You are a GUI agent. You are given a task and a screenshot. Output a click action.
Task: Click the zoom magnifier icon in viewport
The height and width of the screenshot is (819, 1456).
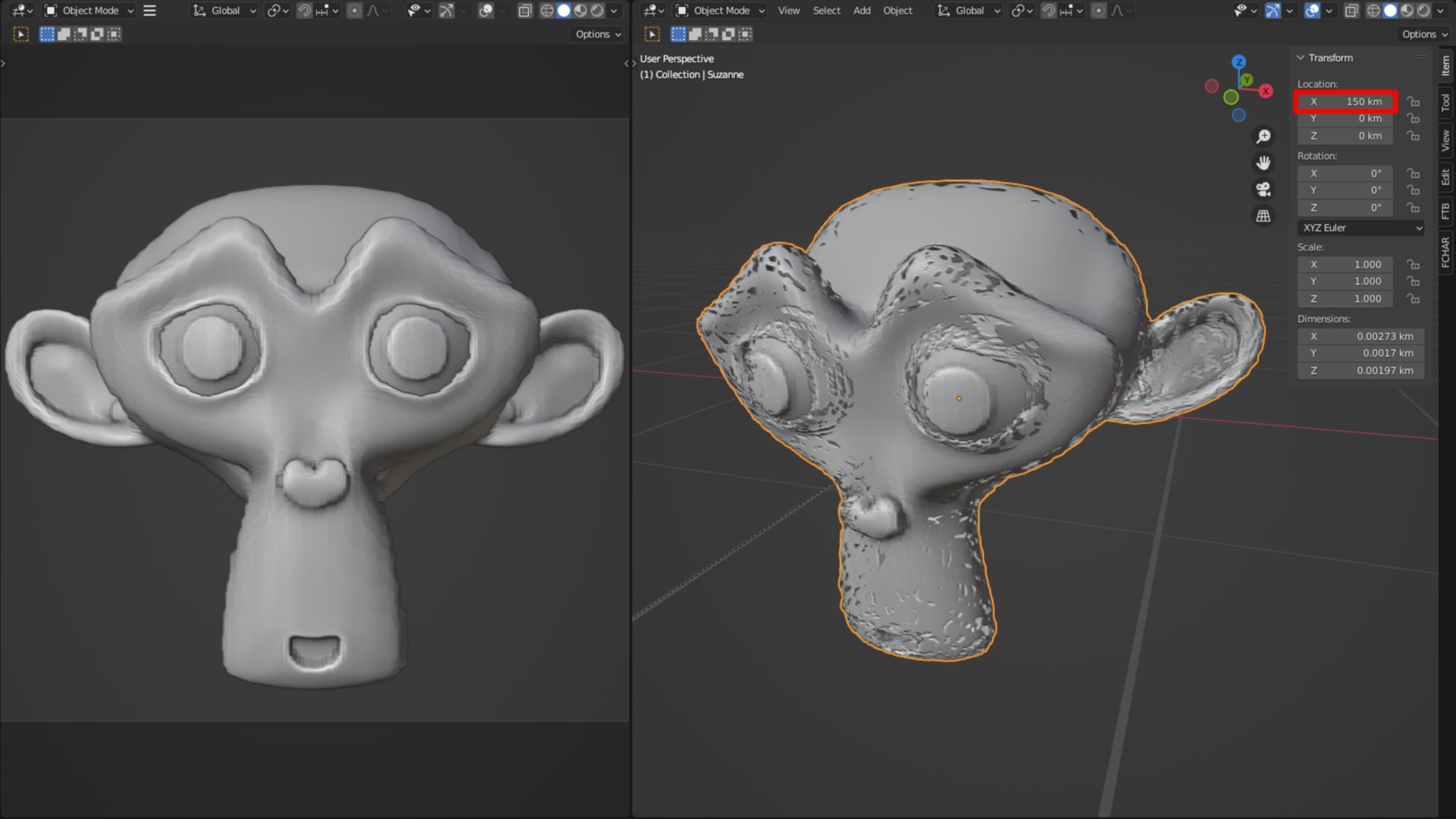(x=1263, y=136)
